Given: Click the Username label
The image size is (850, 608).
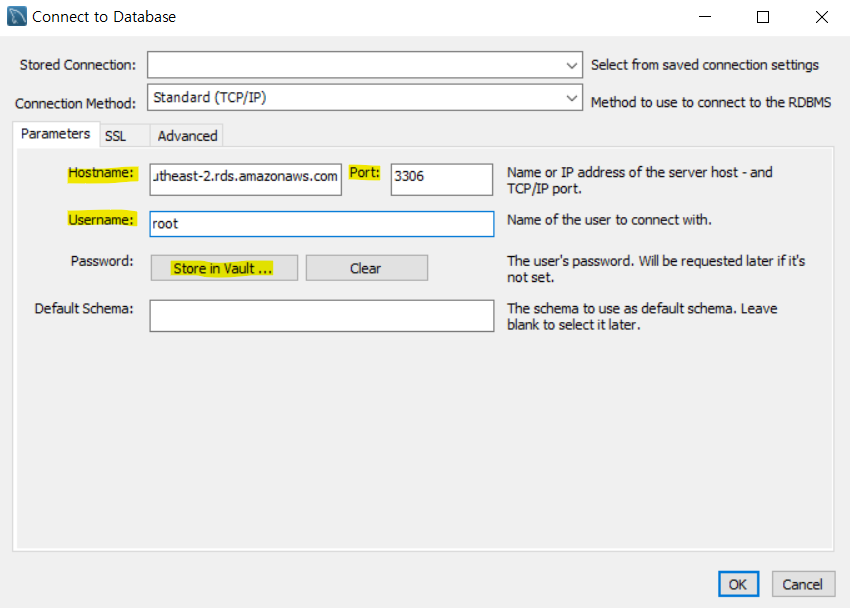Looking at the screenshot, I should (101, 219).
